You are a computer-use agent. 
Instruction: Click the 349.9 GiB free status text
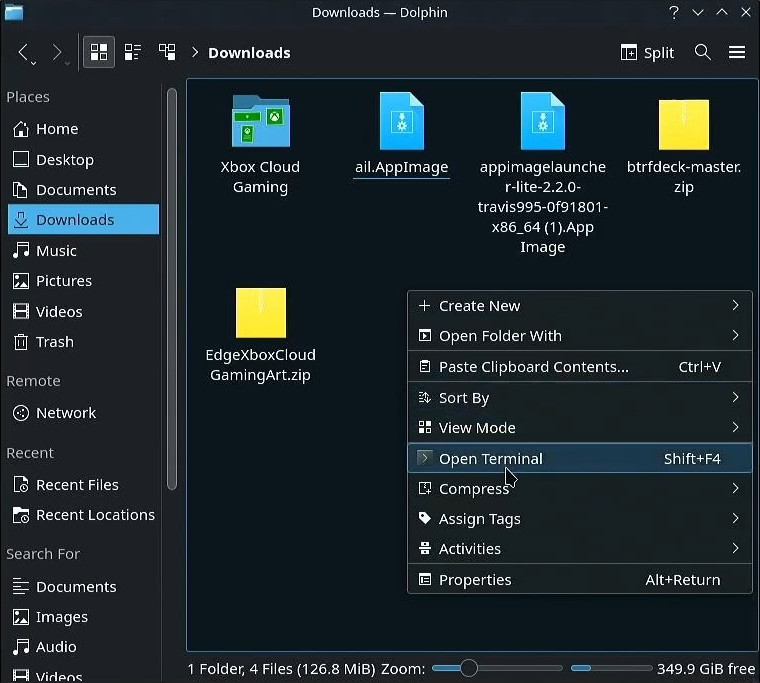(x=706, y=668)
